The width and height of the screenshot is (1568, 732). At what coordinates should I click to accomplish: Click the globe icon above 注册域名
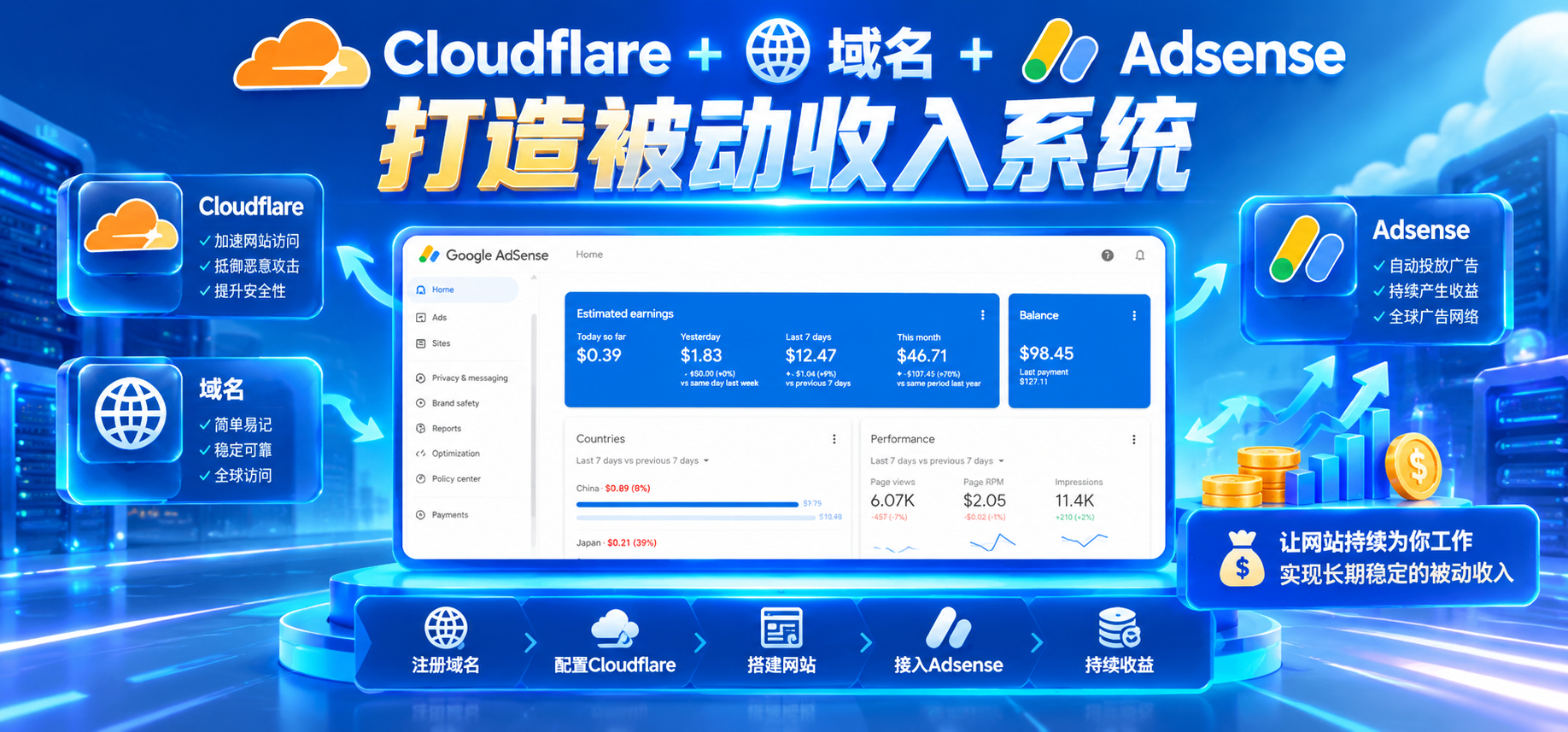(x=446, y=629)
